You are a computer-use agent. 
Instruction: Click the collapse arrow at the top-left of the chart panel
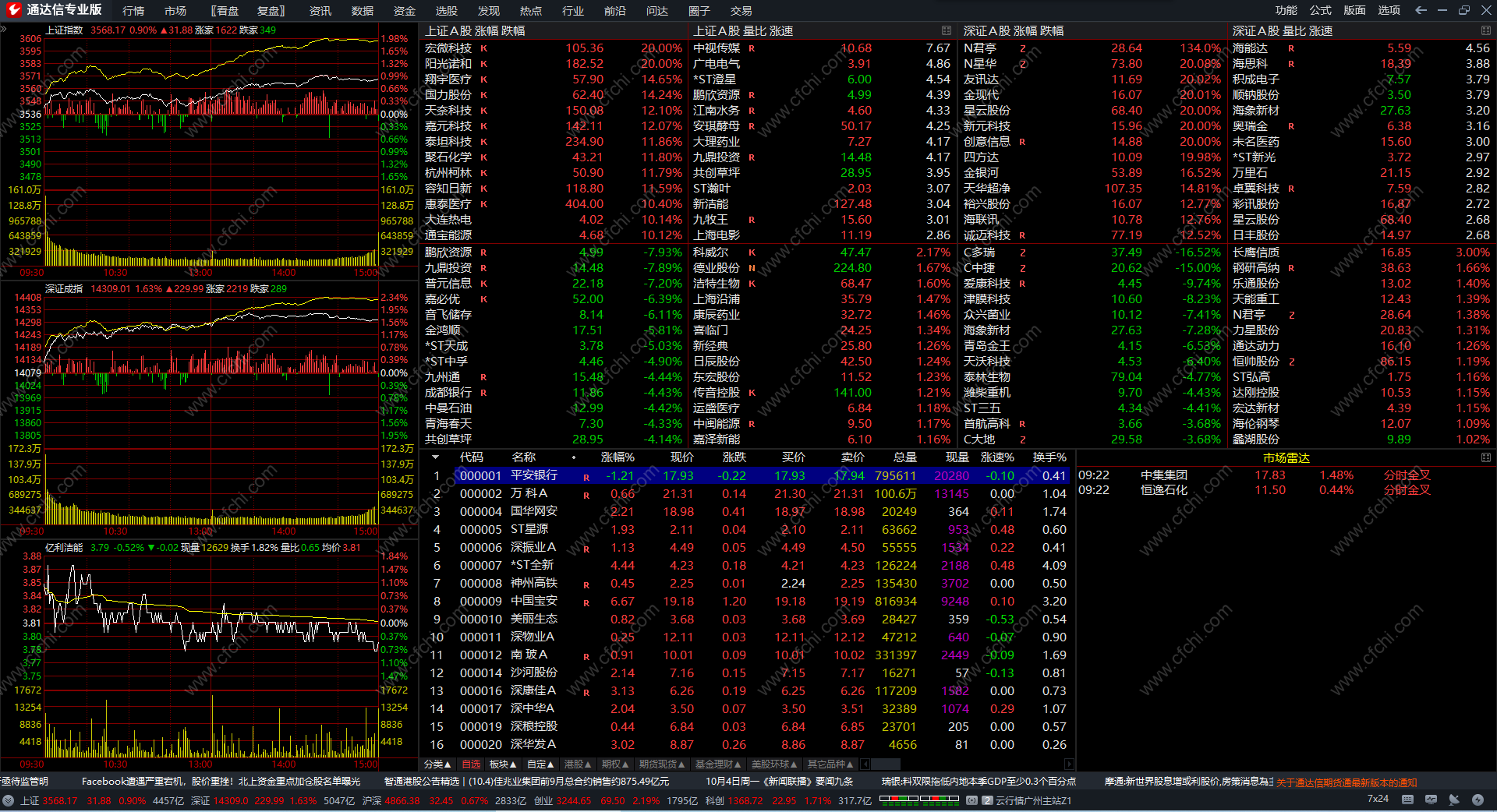(4, 29)
